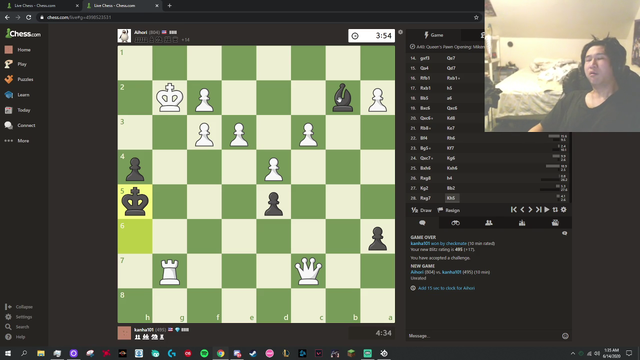Resign the game

449,210
